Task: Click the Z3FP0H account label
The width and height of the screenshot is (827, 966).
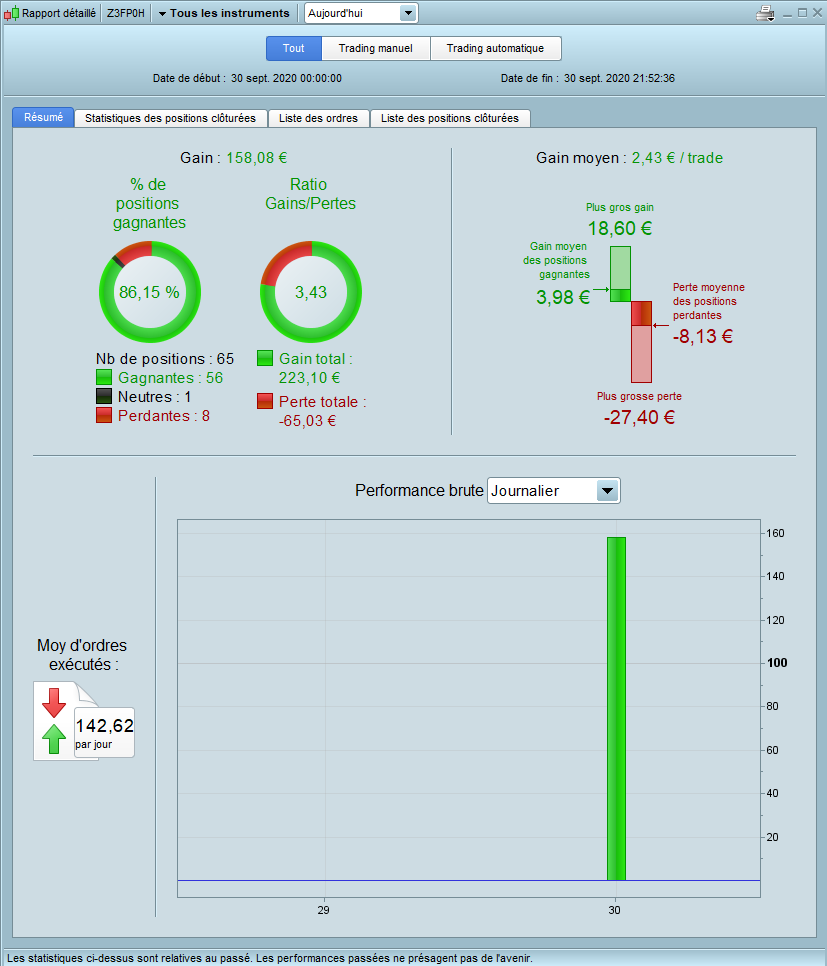Action: pos(126,13)
